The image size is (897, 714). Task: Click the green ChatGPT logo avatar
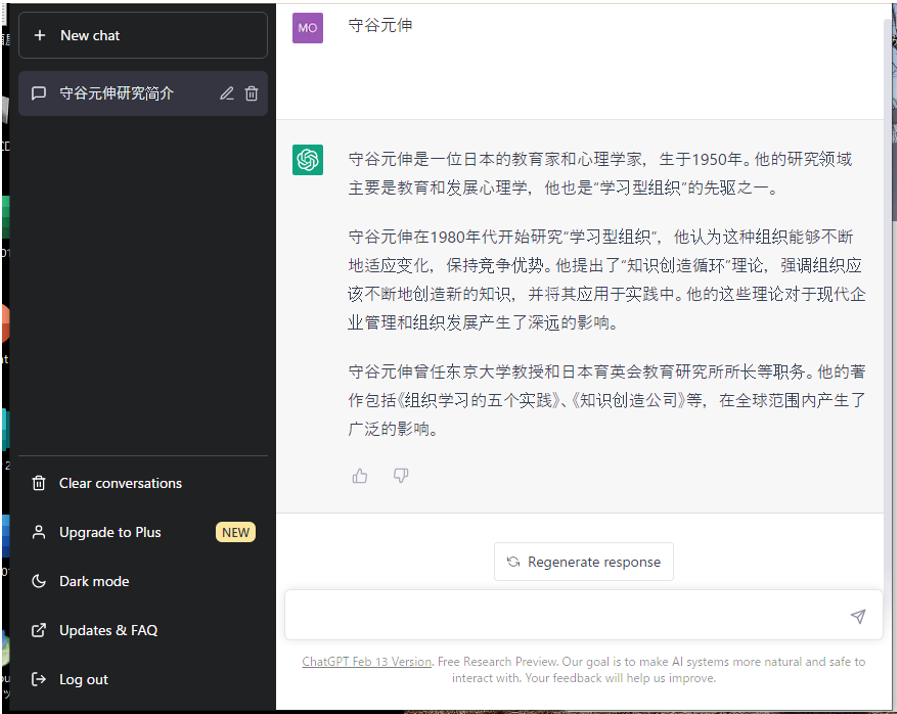(x=308, y=160)
